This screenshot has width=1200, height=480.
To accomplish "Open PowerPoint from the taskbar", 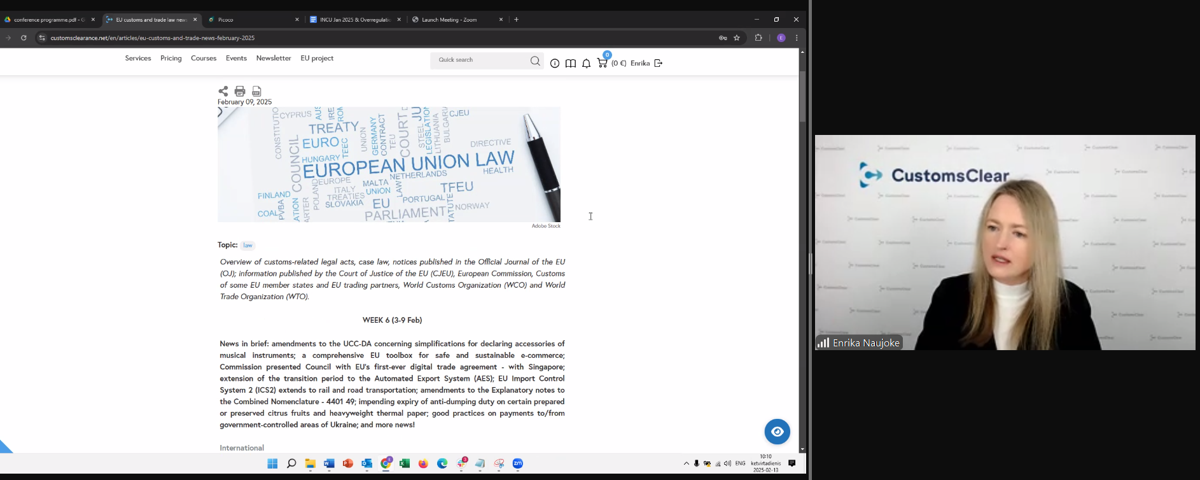I will coord(348,463).
